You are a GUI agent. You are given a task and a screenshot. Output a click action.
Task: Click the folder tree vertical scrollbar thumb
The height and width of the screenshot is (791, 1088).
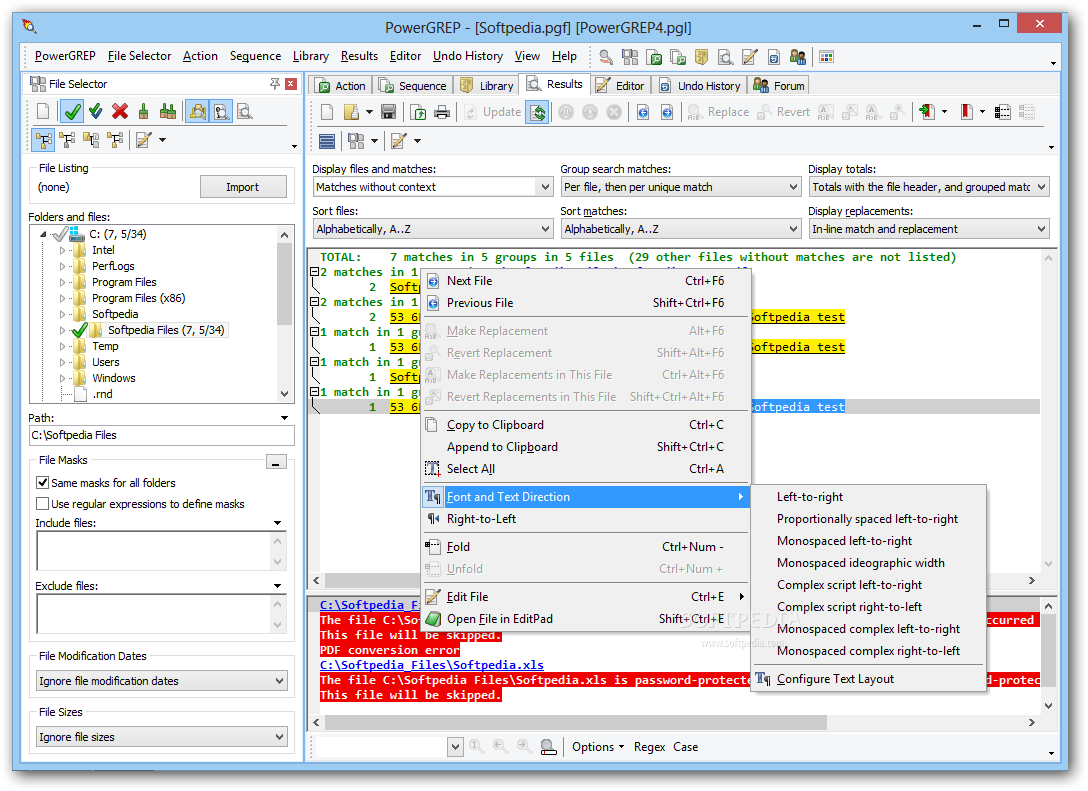pyautogui.click(x=284, y=283)
